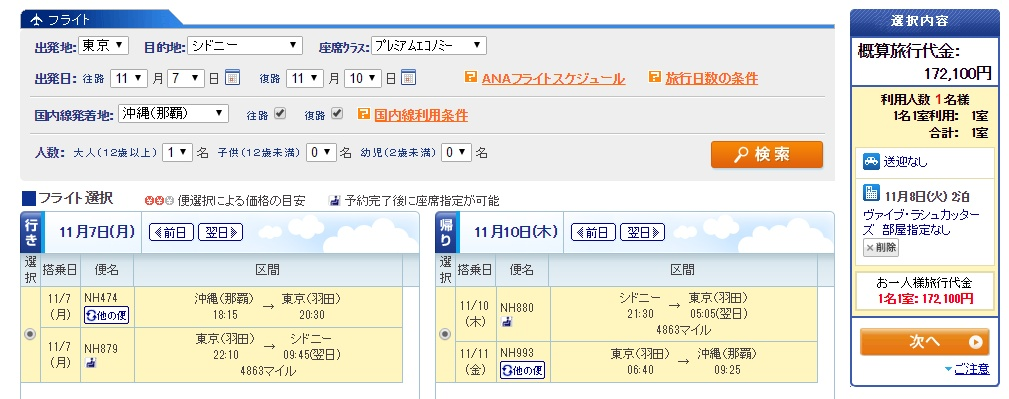The height and width of the screenshot is (399, 1009).
Task: Open children count dropdown
Action: coord(321,153)
